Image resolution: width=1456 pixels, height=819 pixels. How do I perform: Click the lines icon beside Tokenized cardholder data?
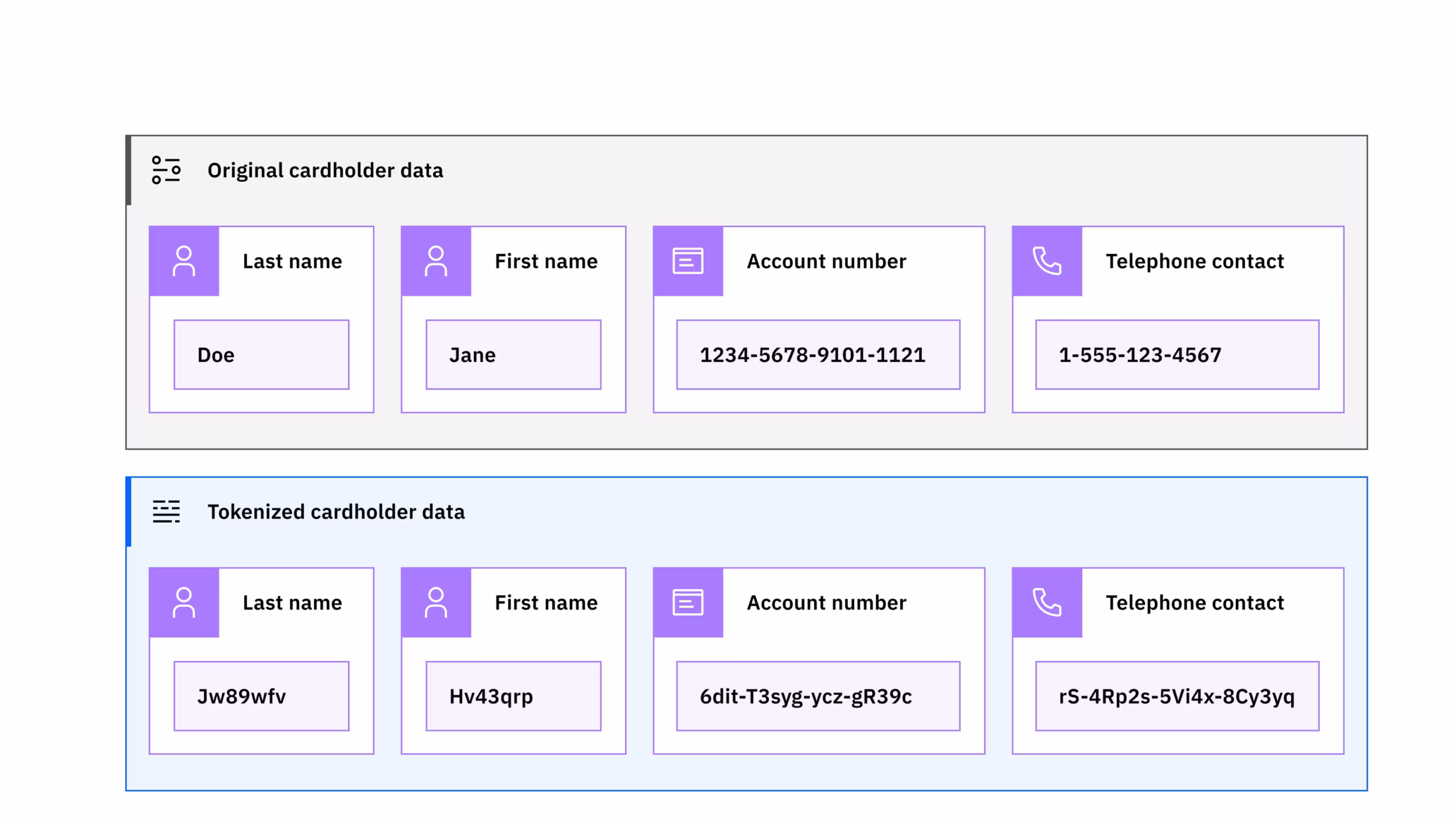pyautogui.click(x=166, y=511)
